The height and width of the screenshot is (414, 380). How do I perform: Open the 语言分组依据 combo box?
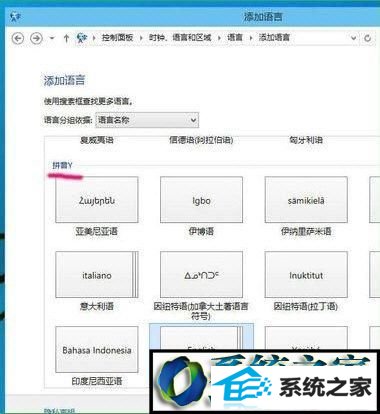coord(147,120)
